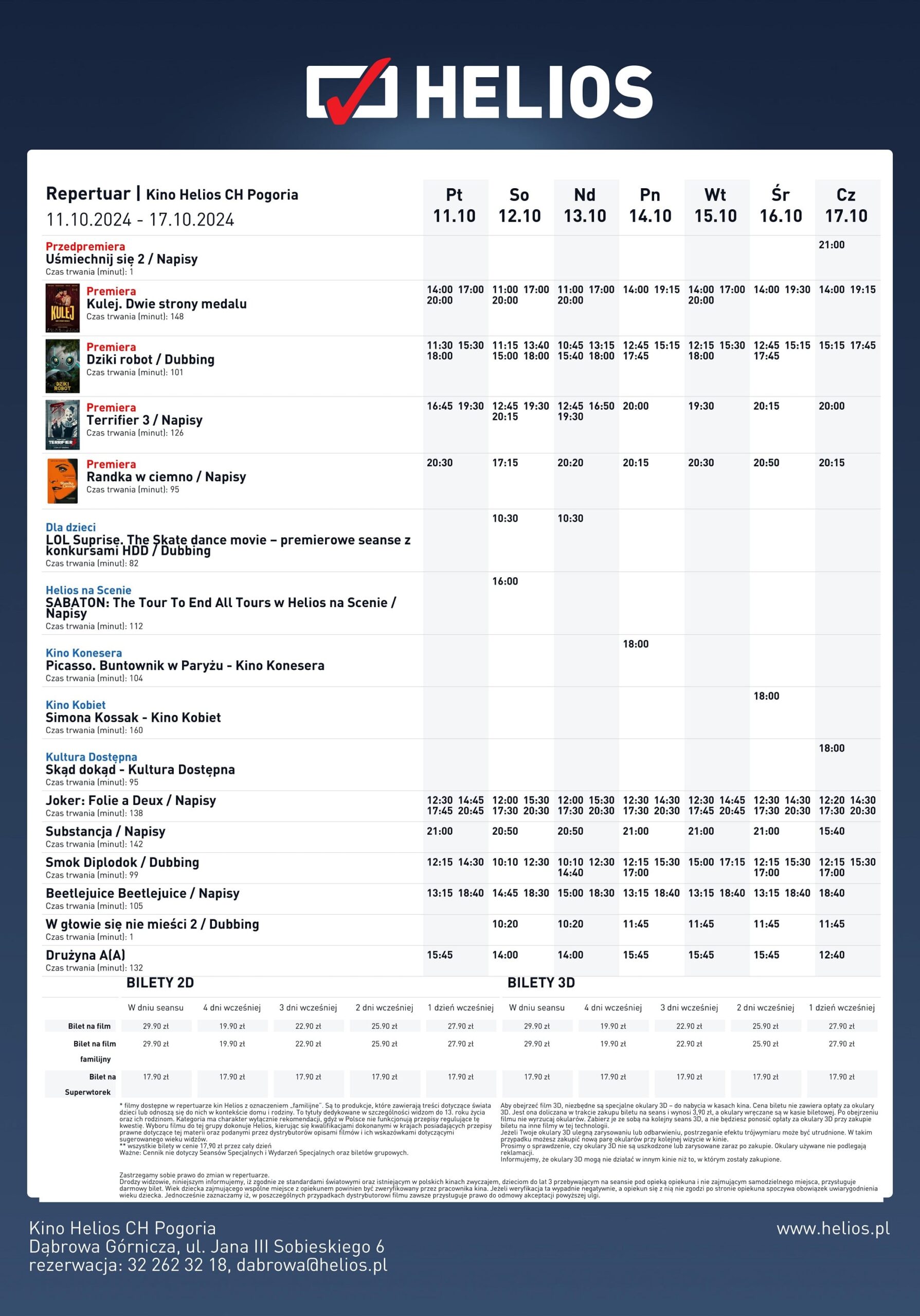Screen dimensions: 920x1316
Task: Open the Randka w ciemno poster thumbnail
Action: tap(62, 481)
